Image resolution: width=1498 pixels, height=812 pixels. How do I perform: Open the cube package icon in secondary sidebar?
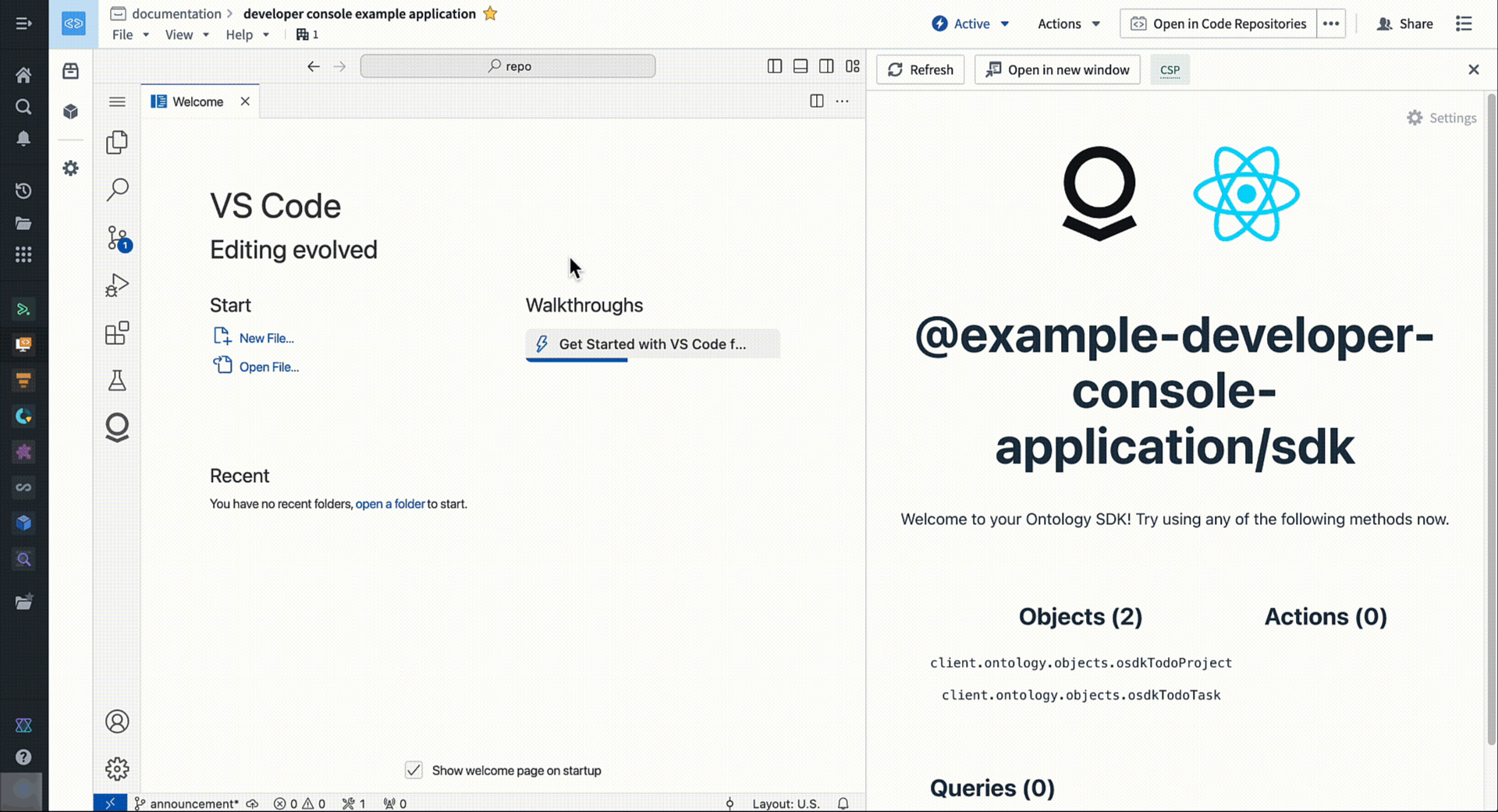tap(71, 112)
